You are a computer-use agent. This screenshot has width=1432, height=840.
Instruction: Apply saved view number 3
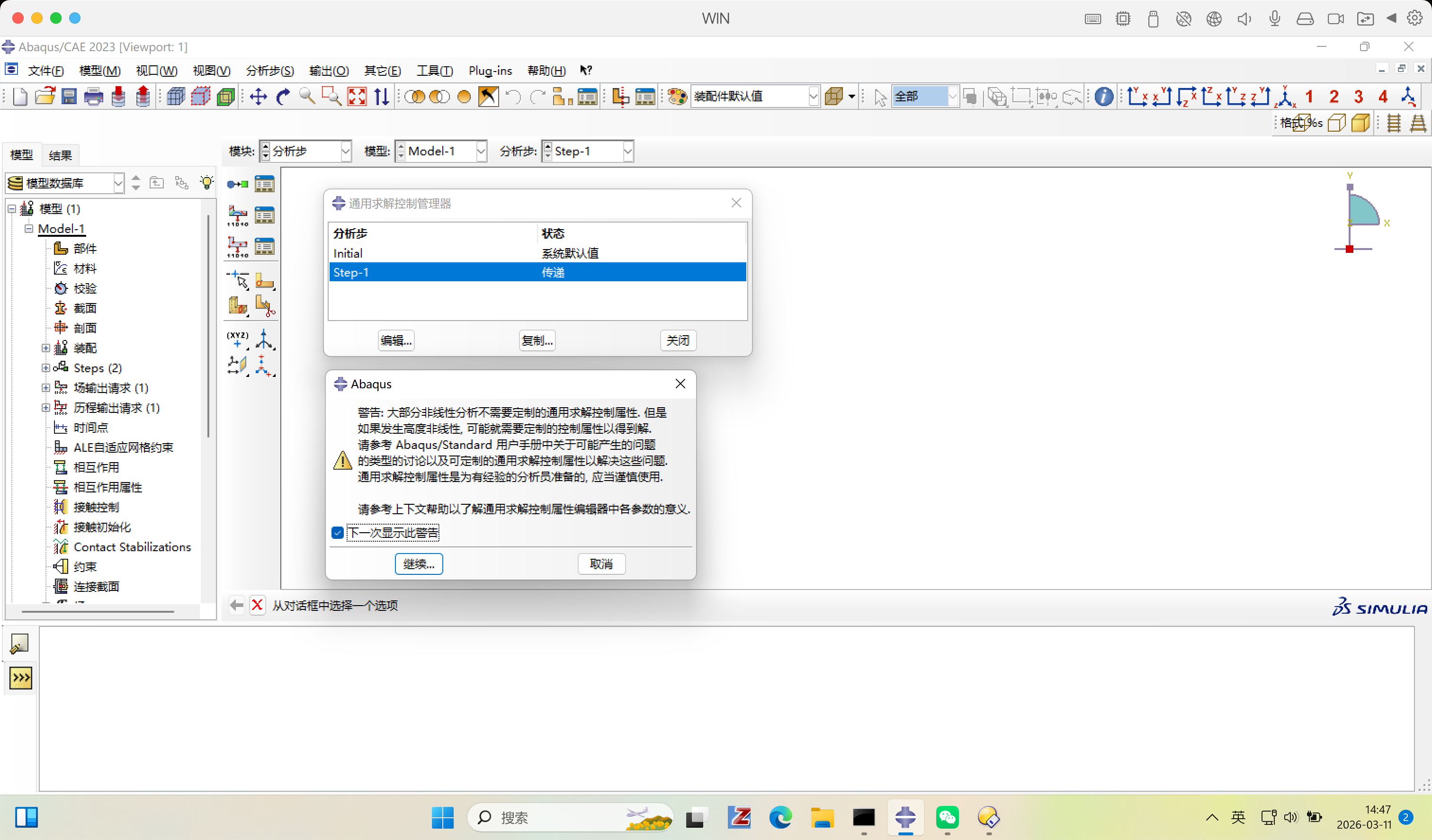coord(1359,97)
